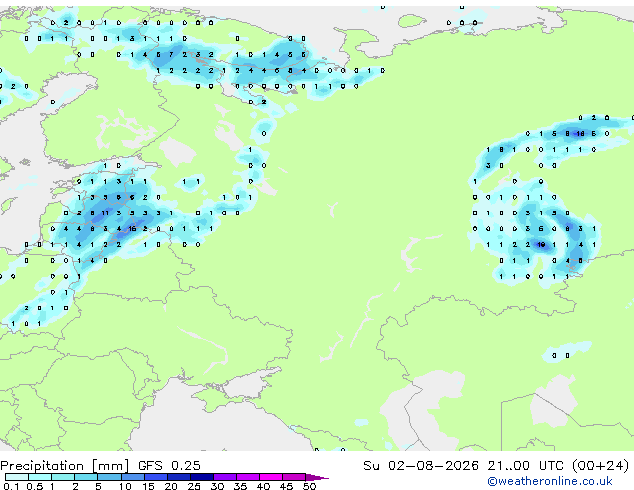Select the 2–5 mm legend color swatch
The height and width of the screenshot is (490, 634).
click(x=86, y=477)
